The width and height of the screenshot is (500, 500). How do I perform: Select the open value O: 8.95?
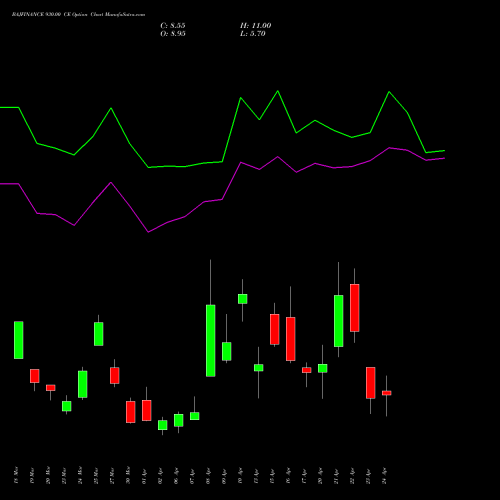pyautogui.click(x=173, y=34)
